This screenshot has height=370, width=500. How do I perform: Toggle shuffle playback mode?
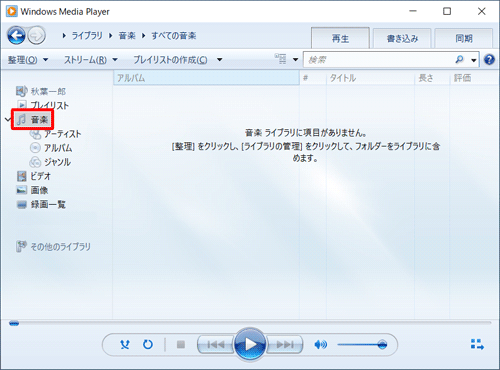125,344
